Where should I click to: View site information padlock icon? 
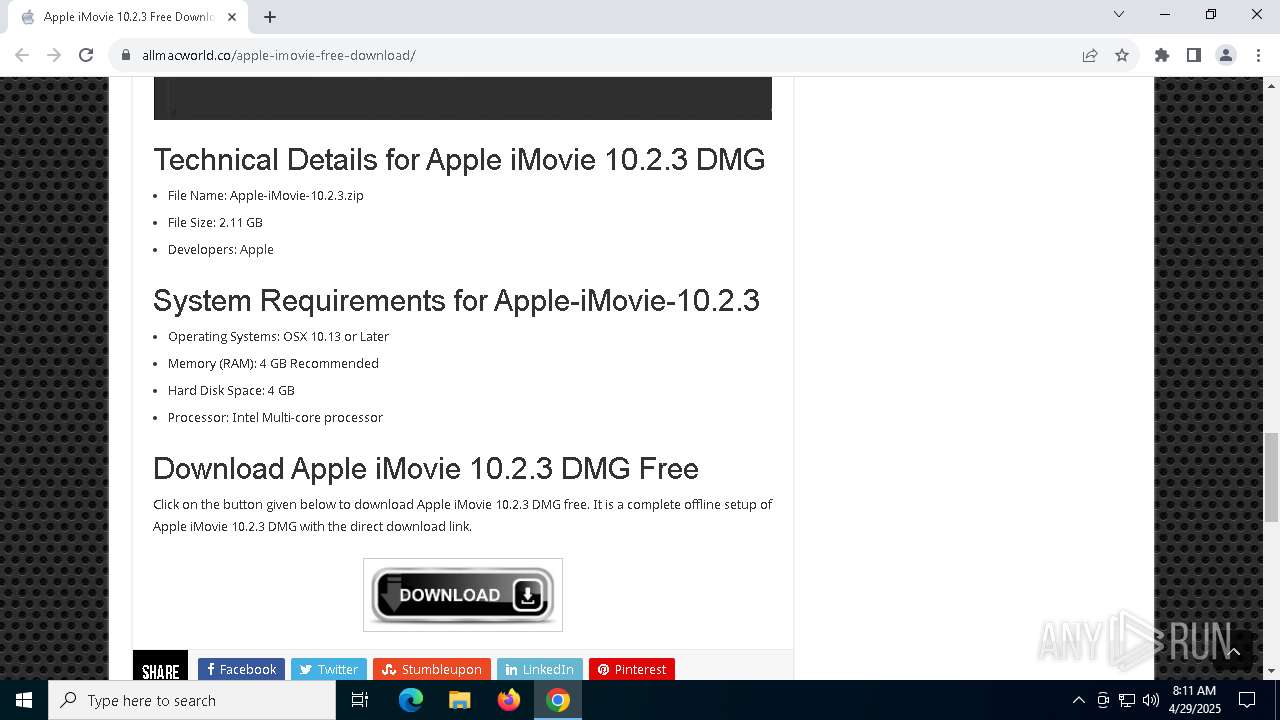tap(126, 55)
